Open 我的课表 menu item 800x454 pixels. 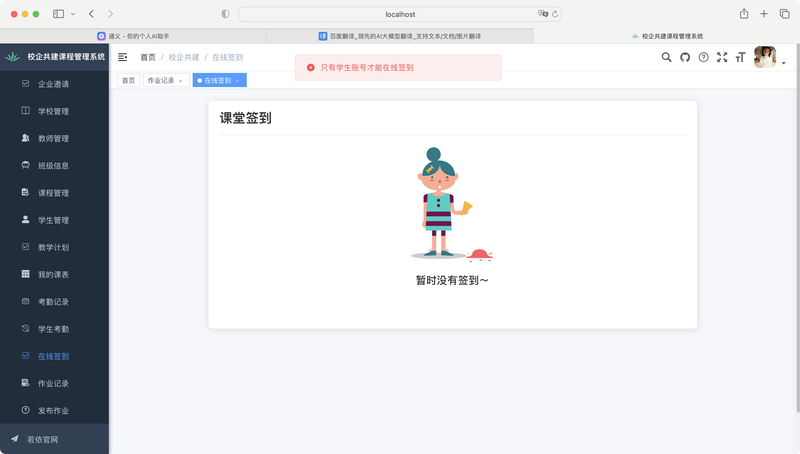54,274
